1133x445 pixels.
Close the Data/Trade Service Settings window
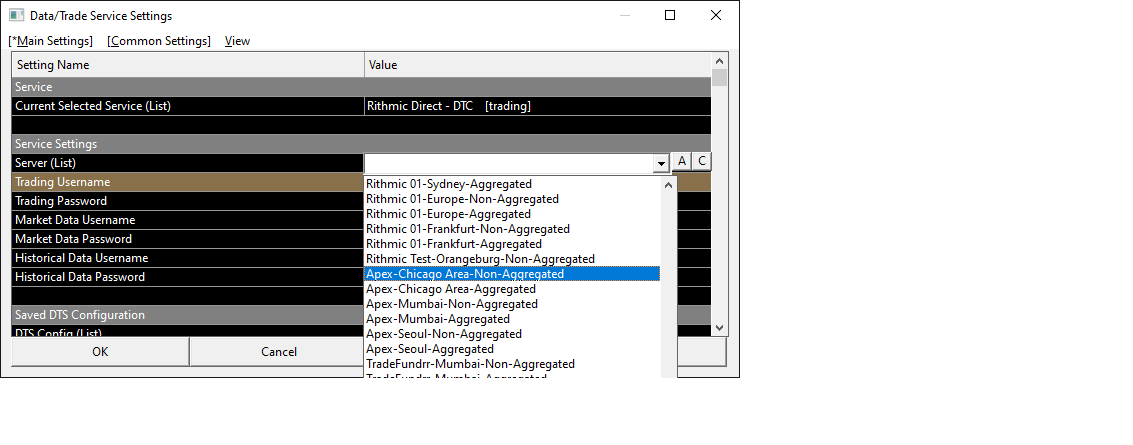715,15
